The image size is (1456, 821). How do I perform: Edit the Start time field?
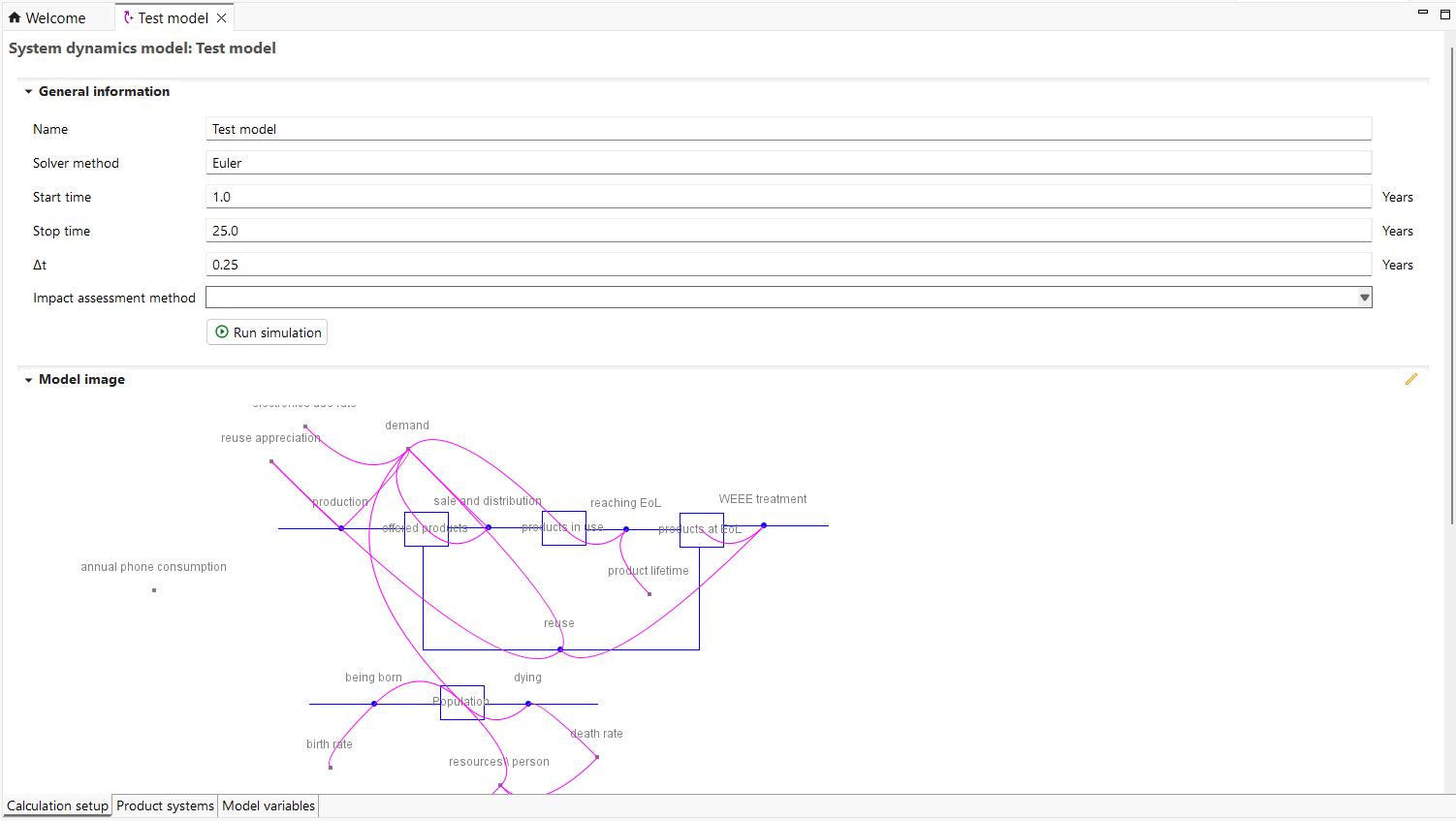point(787,197)
